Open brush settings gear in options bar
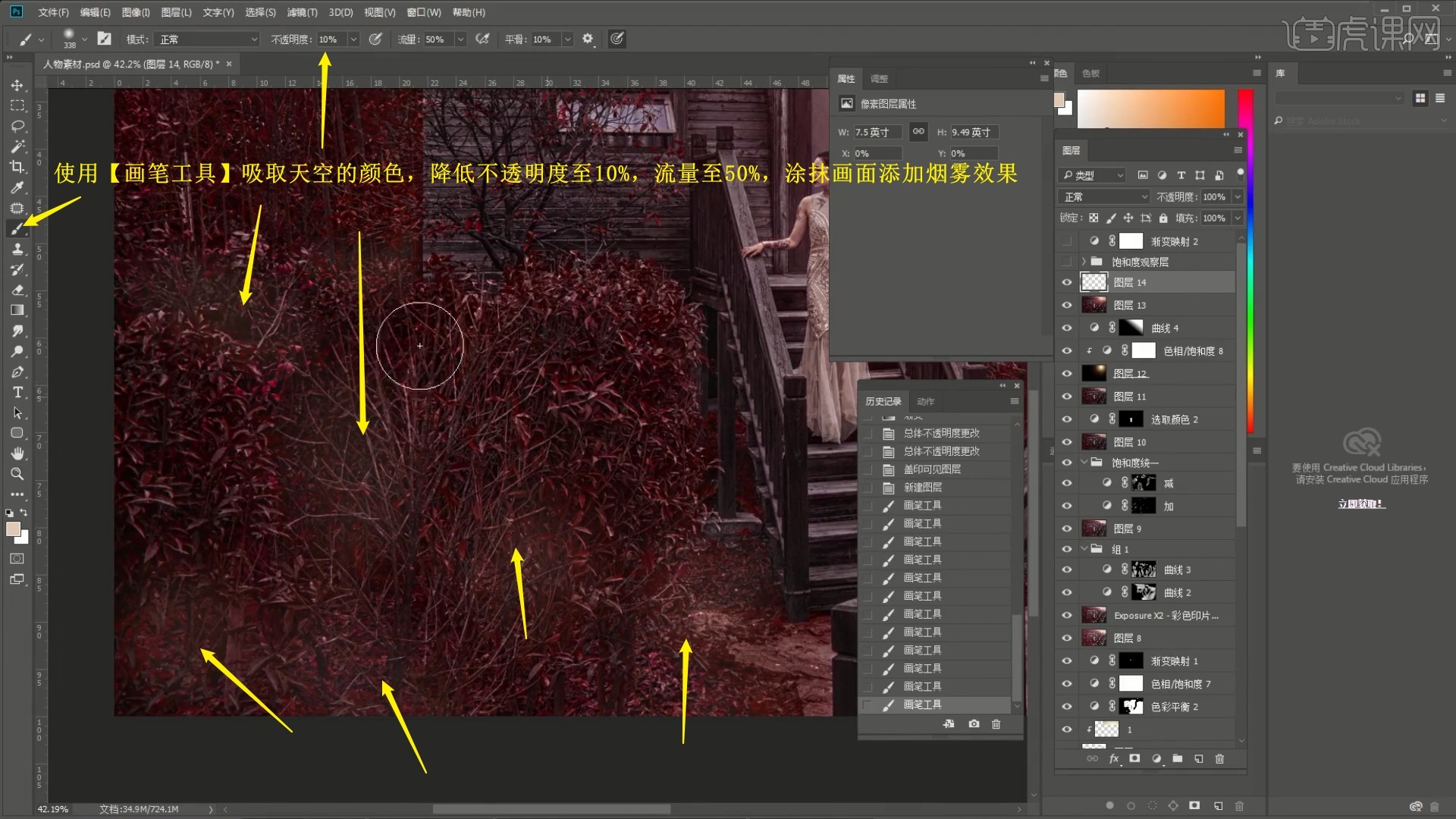1456x819 pixels. [588, 39]
